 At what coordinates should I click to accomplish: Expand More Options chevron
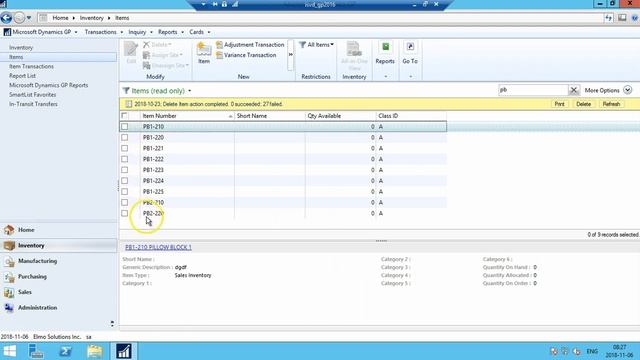[627, 90]
